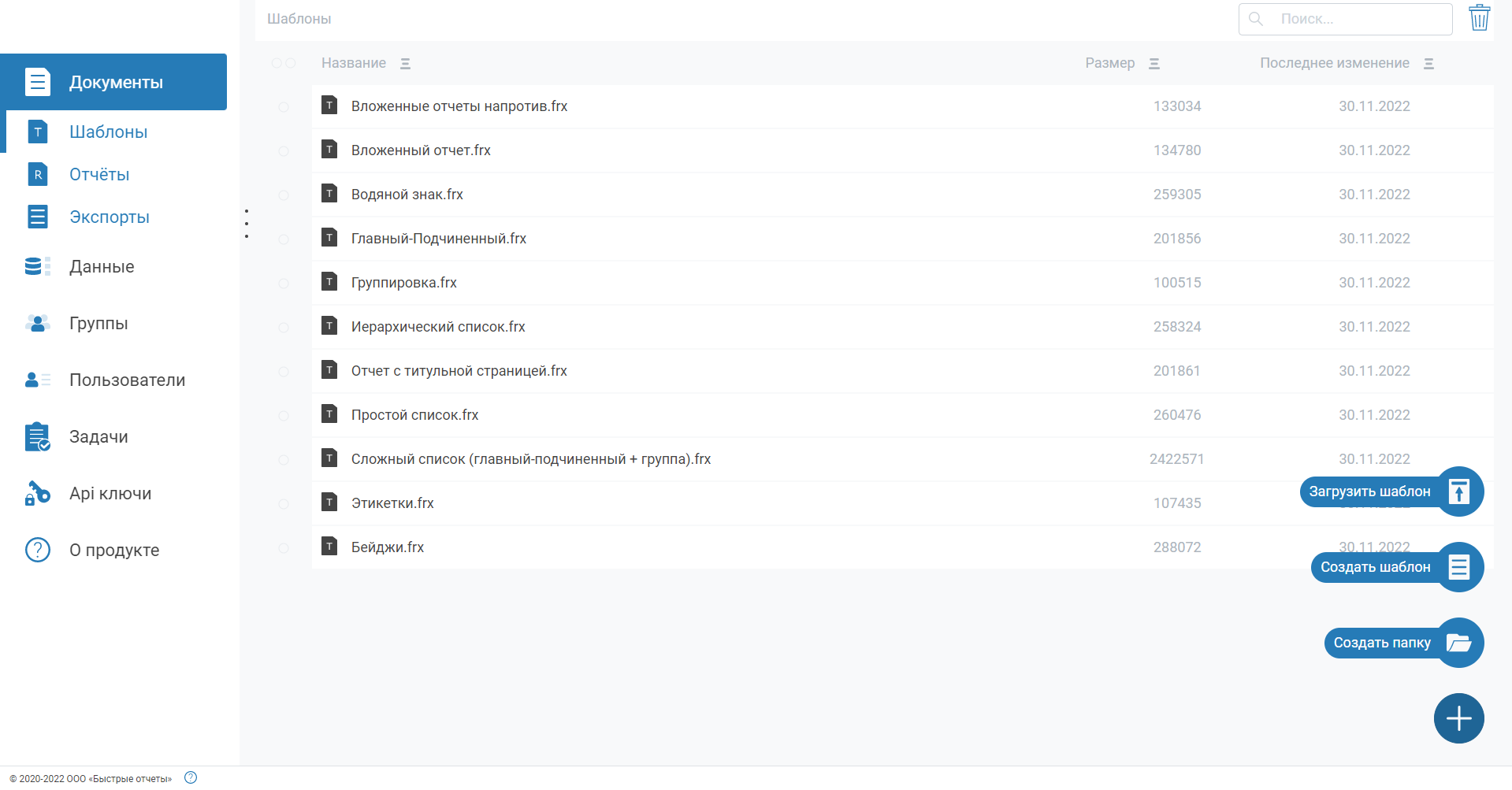The height and width of the screenshot is (790, 1512).
Task: Select the row checkbox for Вложенный отчет.frx
Action: pos(284,150)
